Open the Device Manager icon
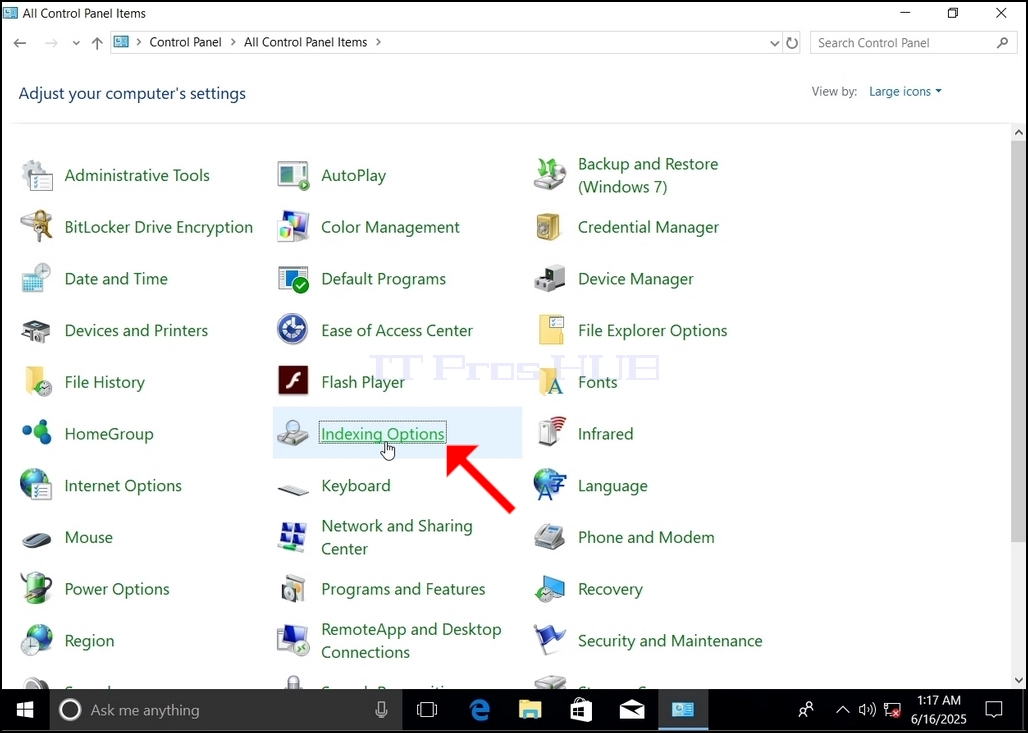Image resolution: width=1028 pixels, height=733 pixels. [x=549, y=279]
